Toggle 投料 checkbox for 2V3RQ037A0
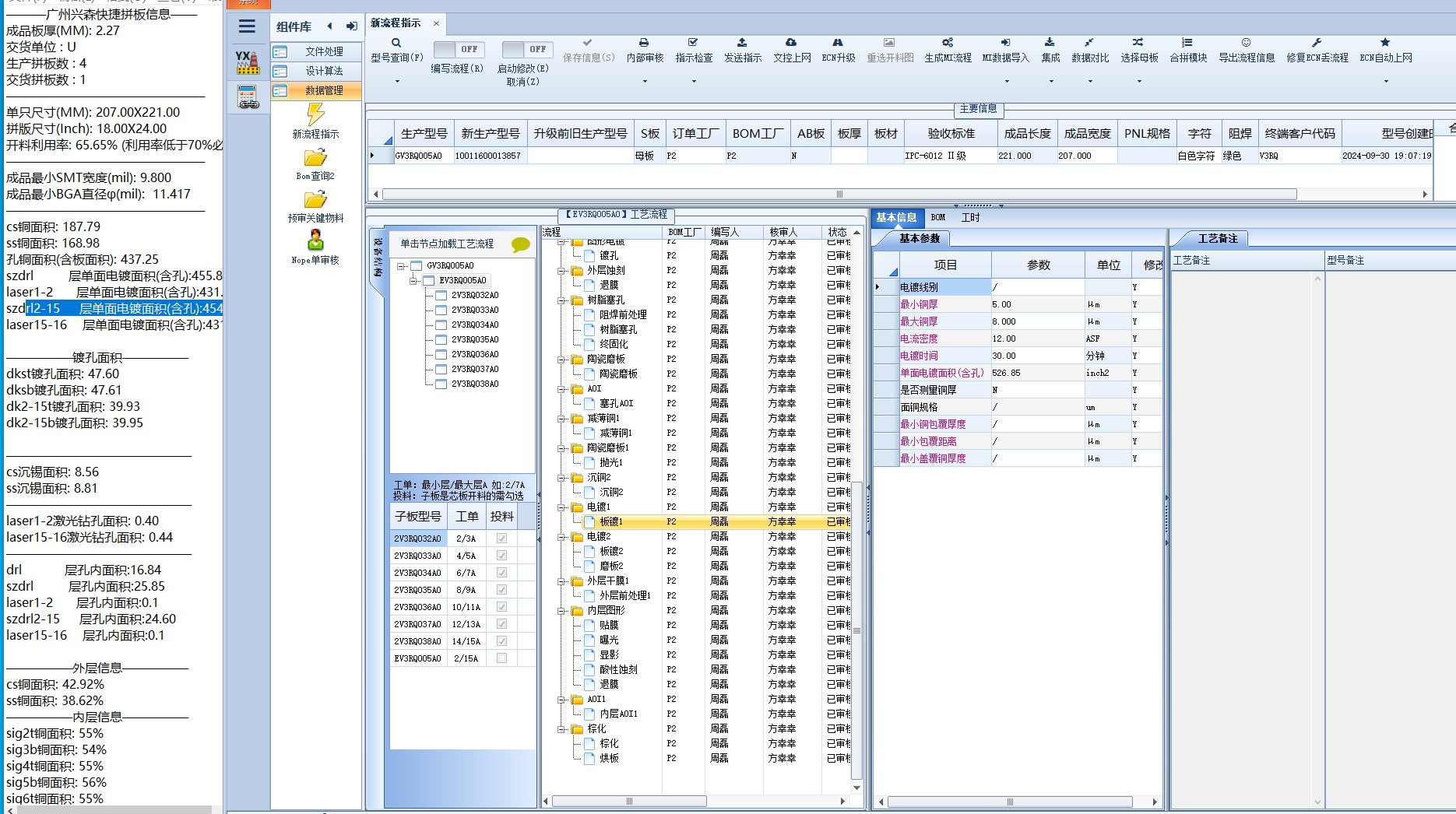 pyautogui.click(x=501, y=624)
